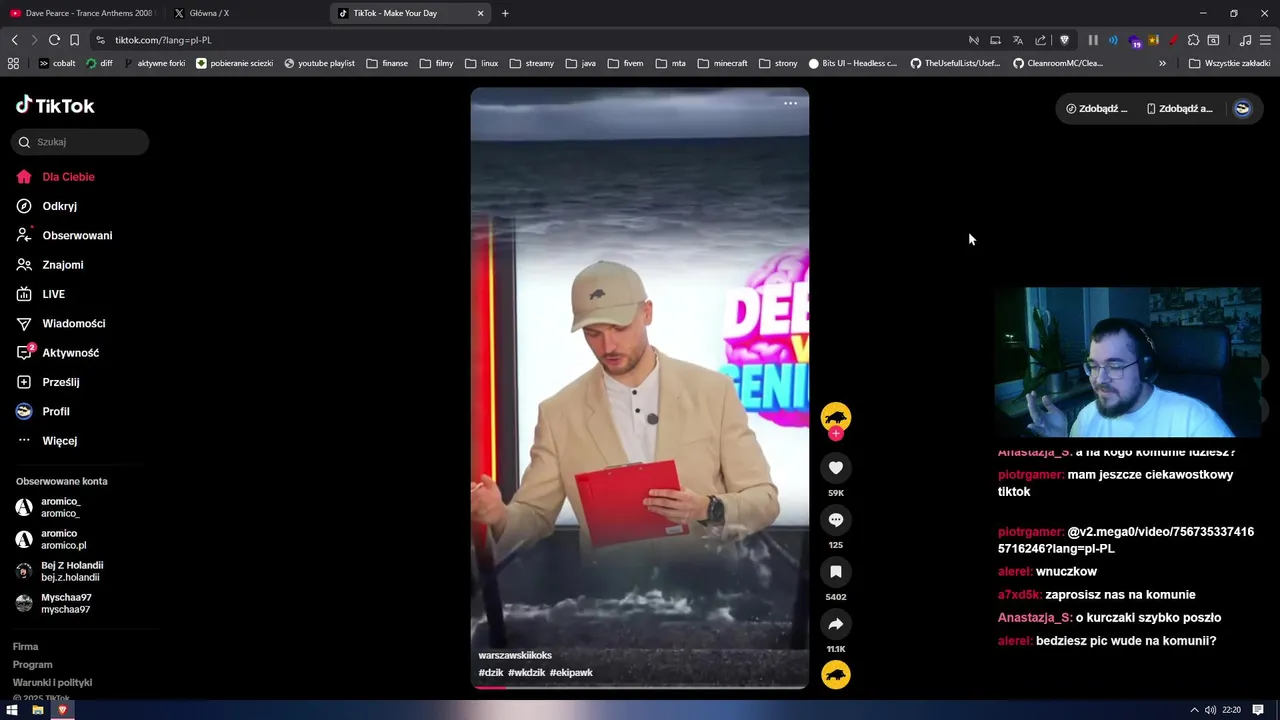The image size is (1280, 720).
Task: Expand hidden bookmarks overflow chevron
Action: pos(1162,63)
